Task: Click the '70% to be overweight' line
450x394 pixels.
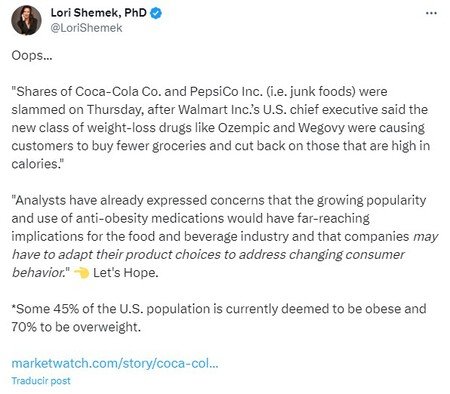Action: coord(76,327)
